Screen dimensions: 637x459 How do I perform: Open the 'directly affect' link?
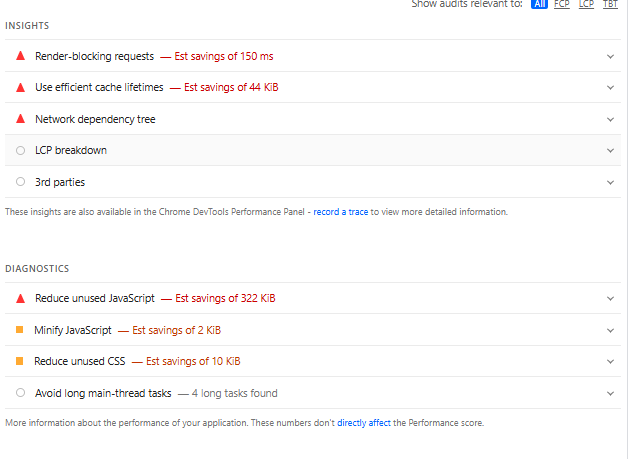[364, 423]
